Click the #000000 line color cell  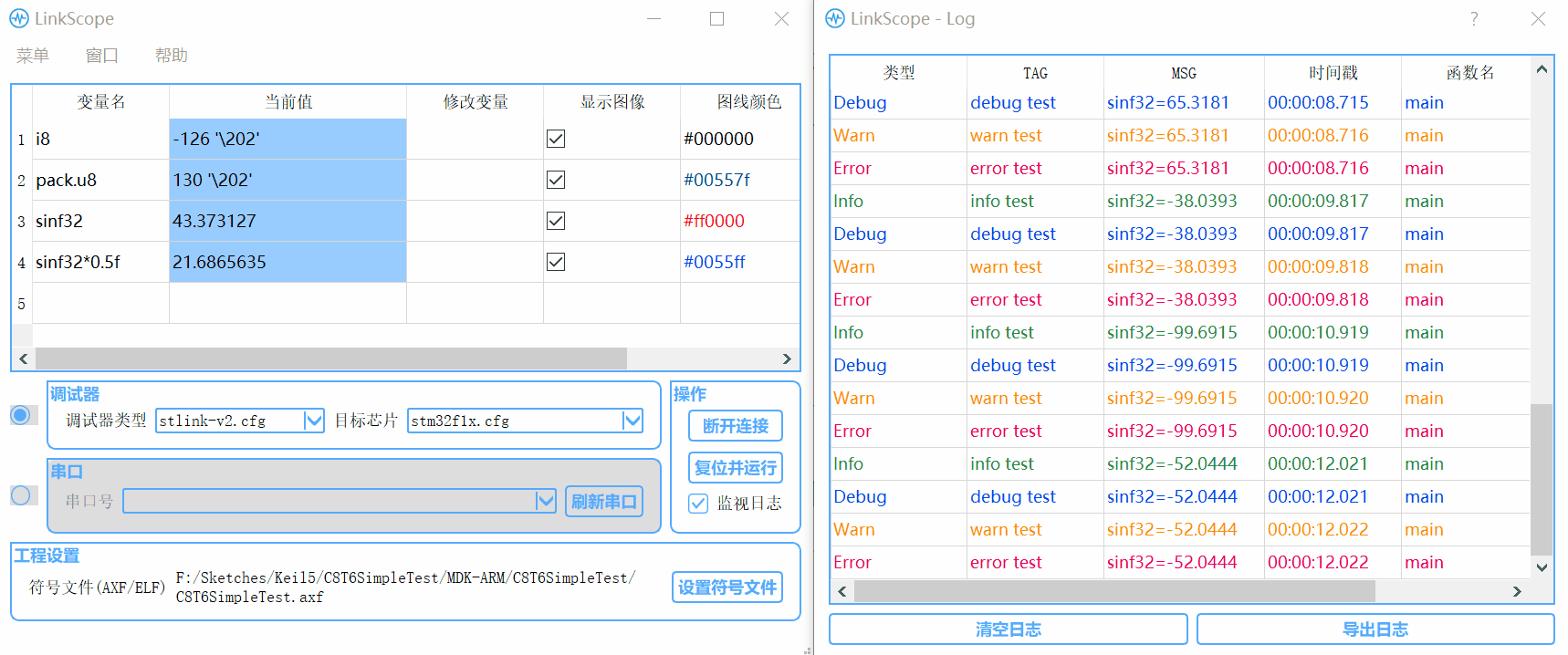pyautogui.click(x=739, y=139)
